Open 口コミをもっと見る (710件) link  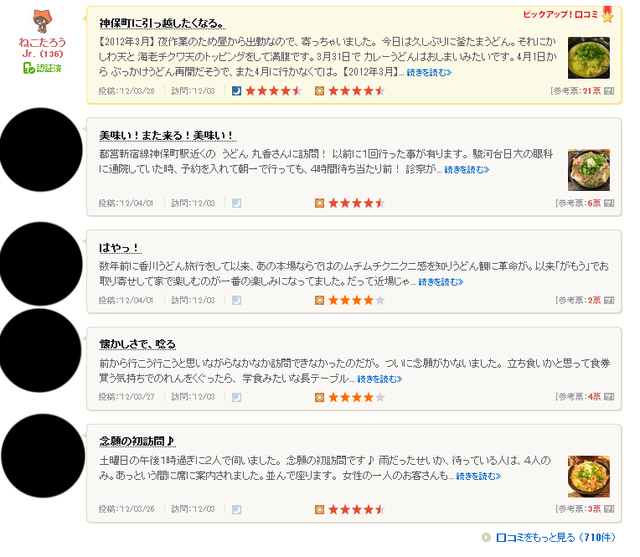tap(556, 537)
